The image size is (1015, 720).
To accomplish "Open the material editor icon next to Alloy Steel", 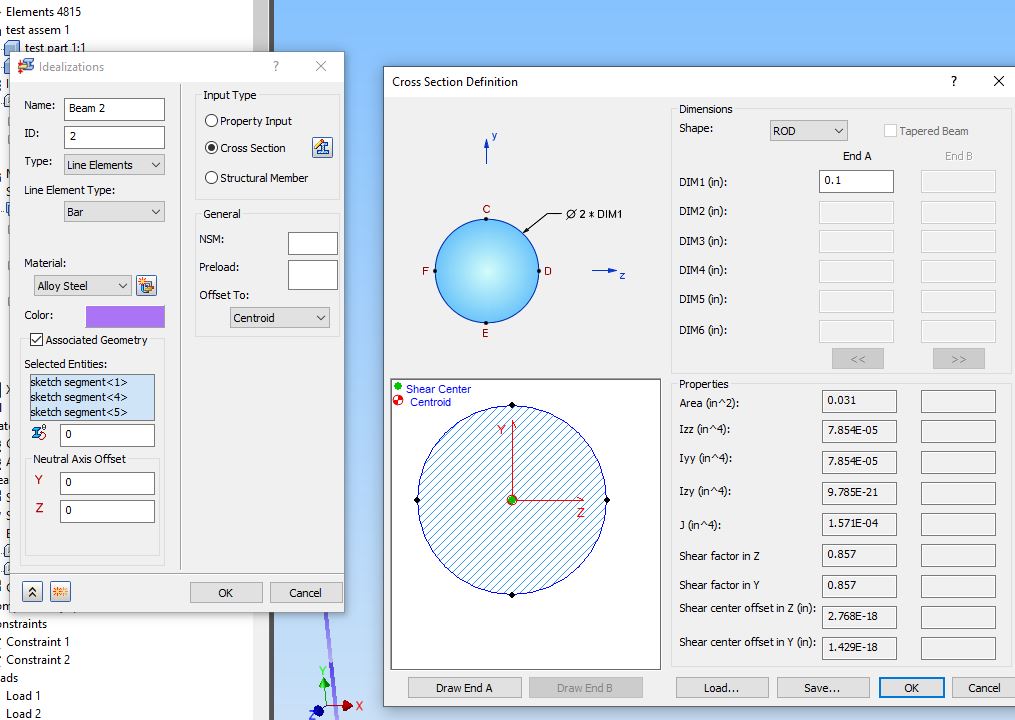I will [x=146, y=285].
